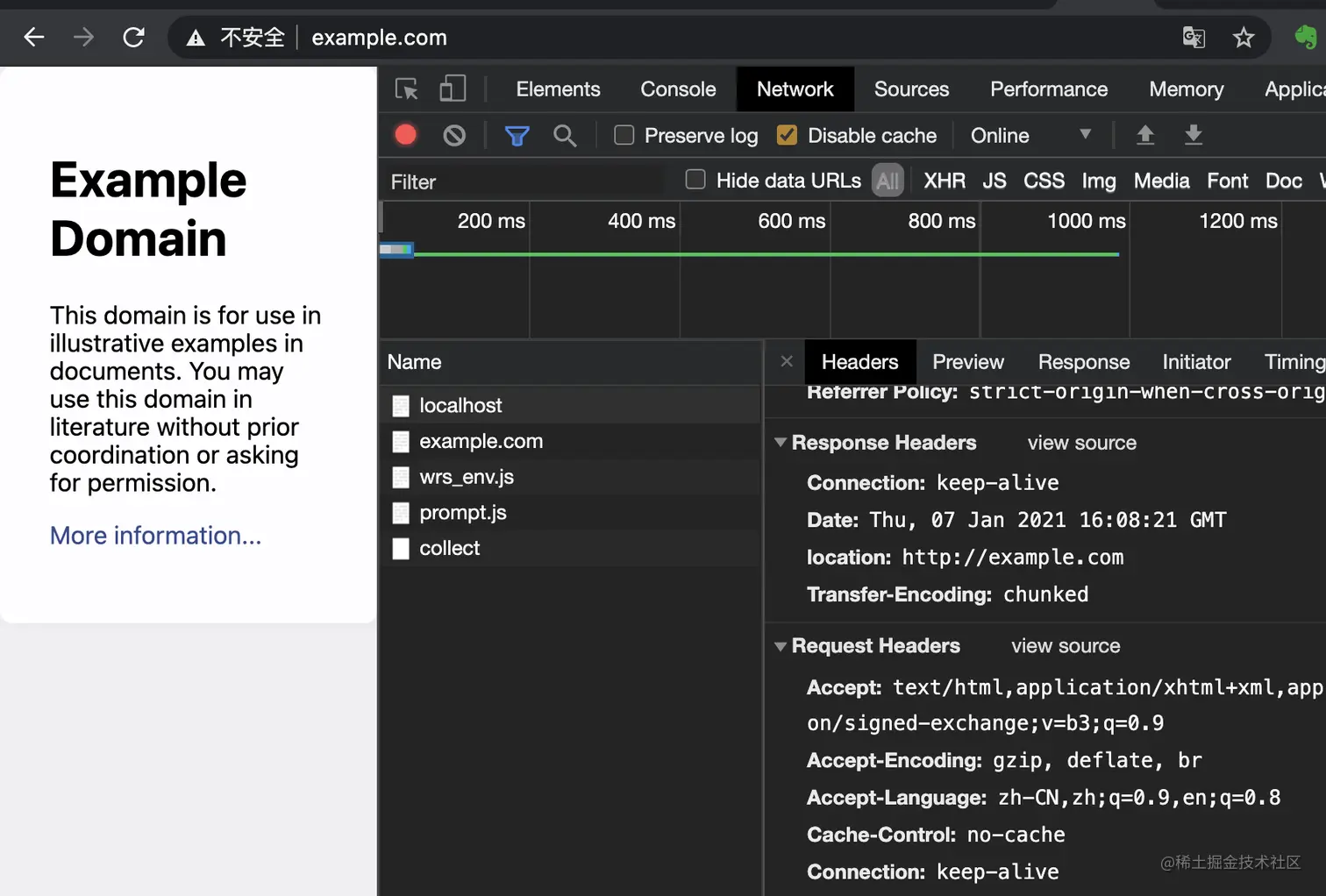Select the wrs_env.js request

pyautogui.click(x=570, y=477)
